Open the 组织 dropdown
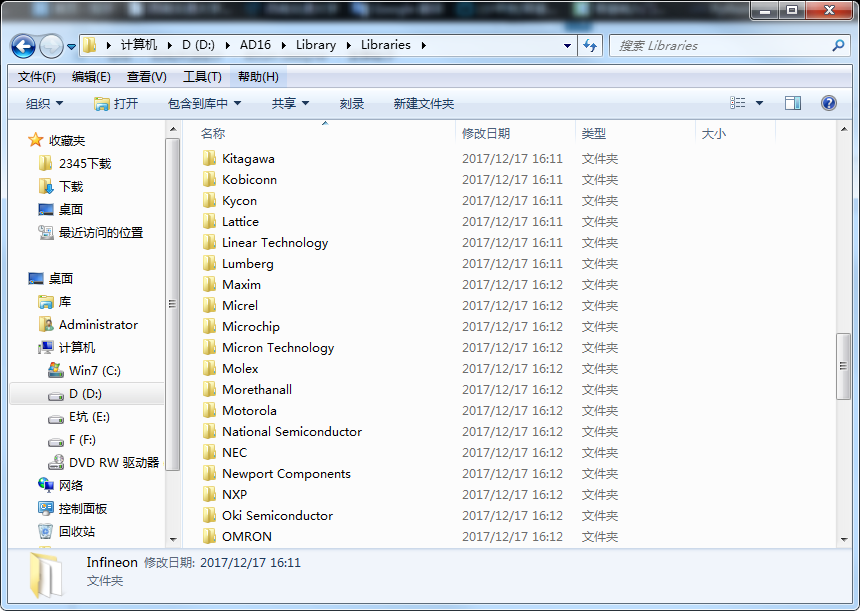The height and width of the screenshot is (611, 860). click(44, 103)
